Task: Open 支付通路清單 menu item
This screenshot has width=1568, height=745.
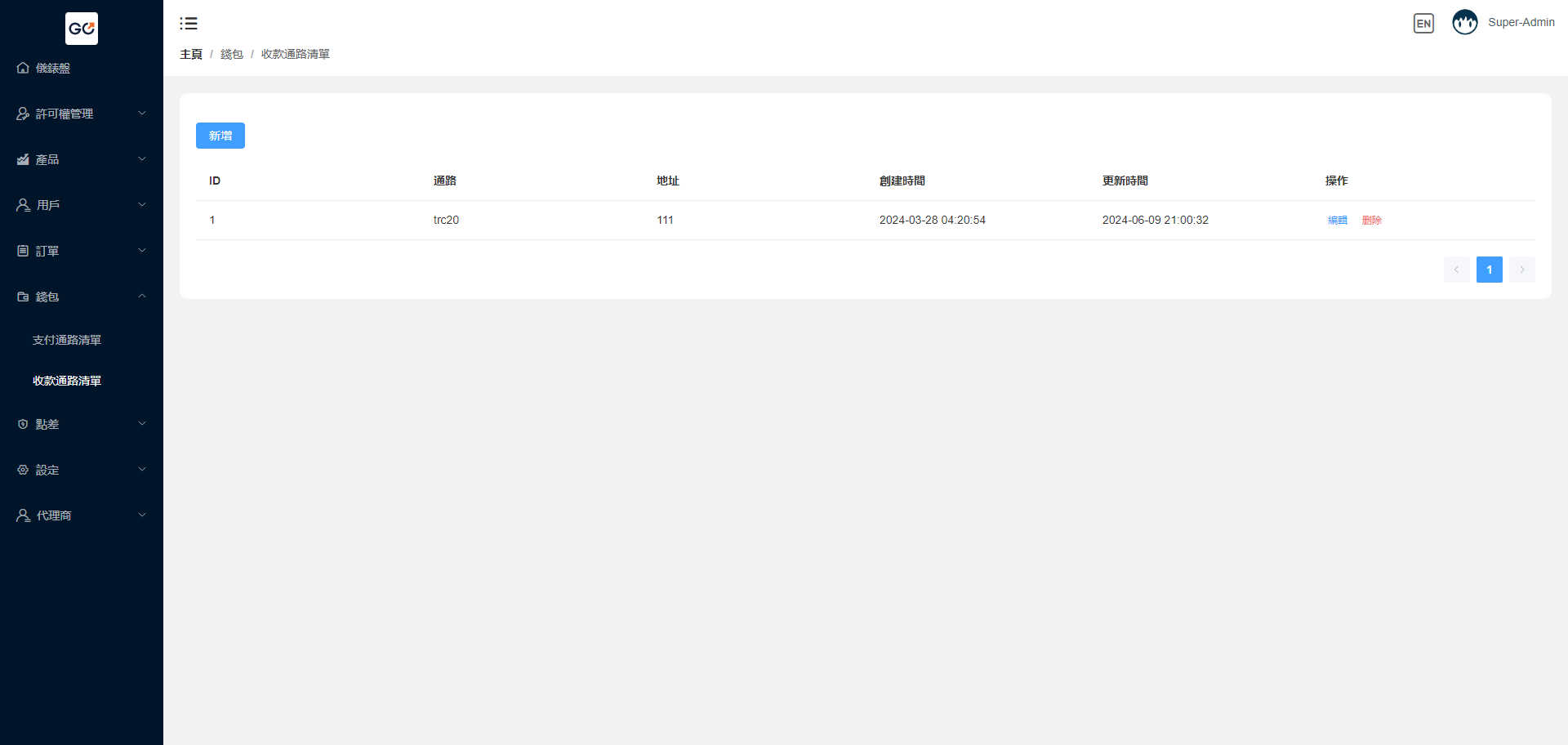Action: pyautogui.click(x=67, y=340)
